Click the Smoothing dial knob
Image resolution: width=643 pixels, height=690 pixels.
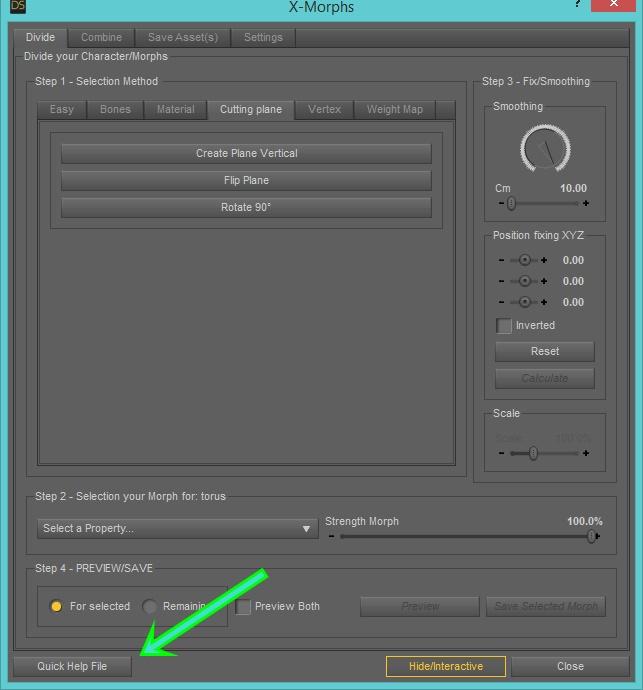pyautogui.click(x=545, y=148)
